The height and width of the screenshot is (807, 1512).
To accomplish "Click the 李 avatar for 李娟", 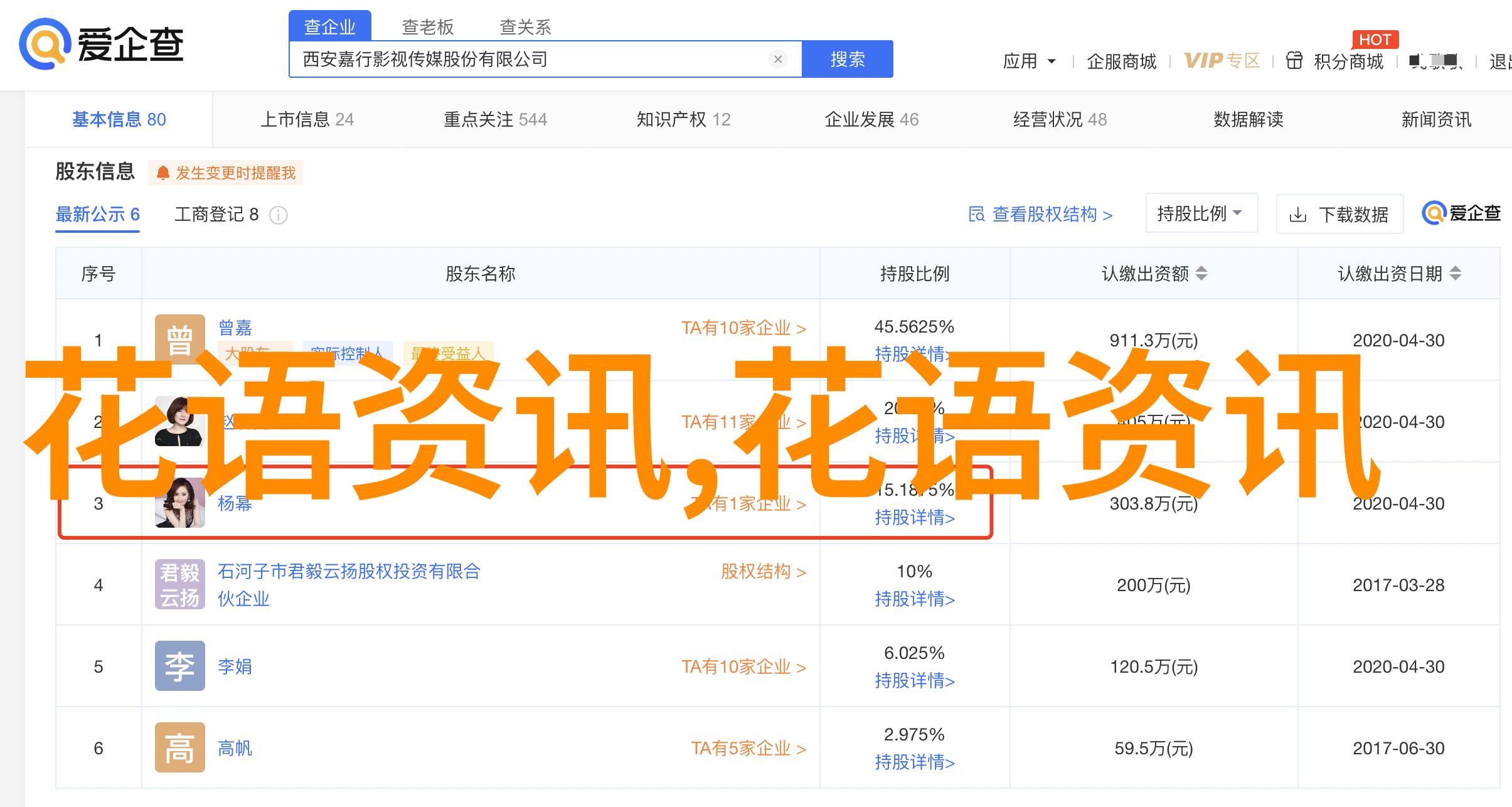I will coord(180,666).
